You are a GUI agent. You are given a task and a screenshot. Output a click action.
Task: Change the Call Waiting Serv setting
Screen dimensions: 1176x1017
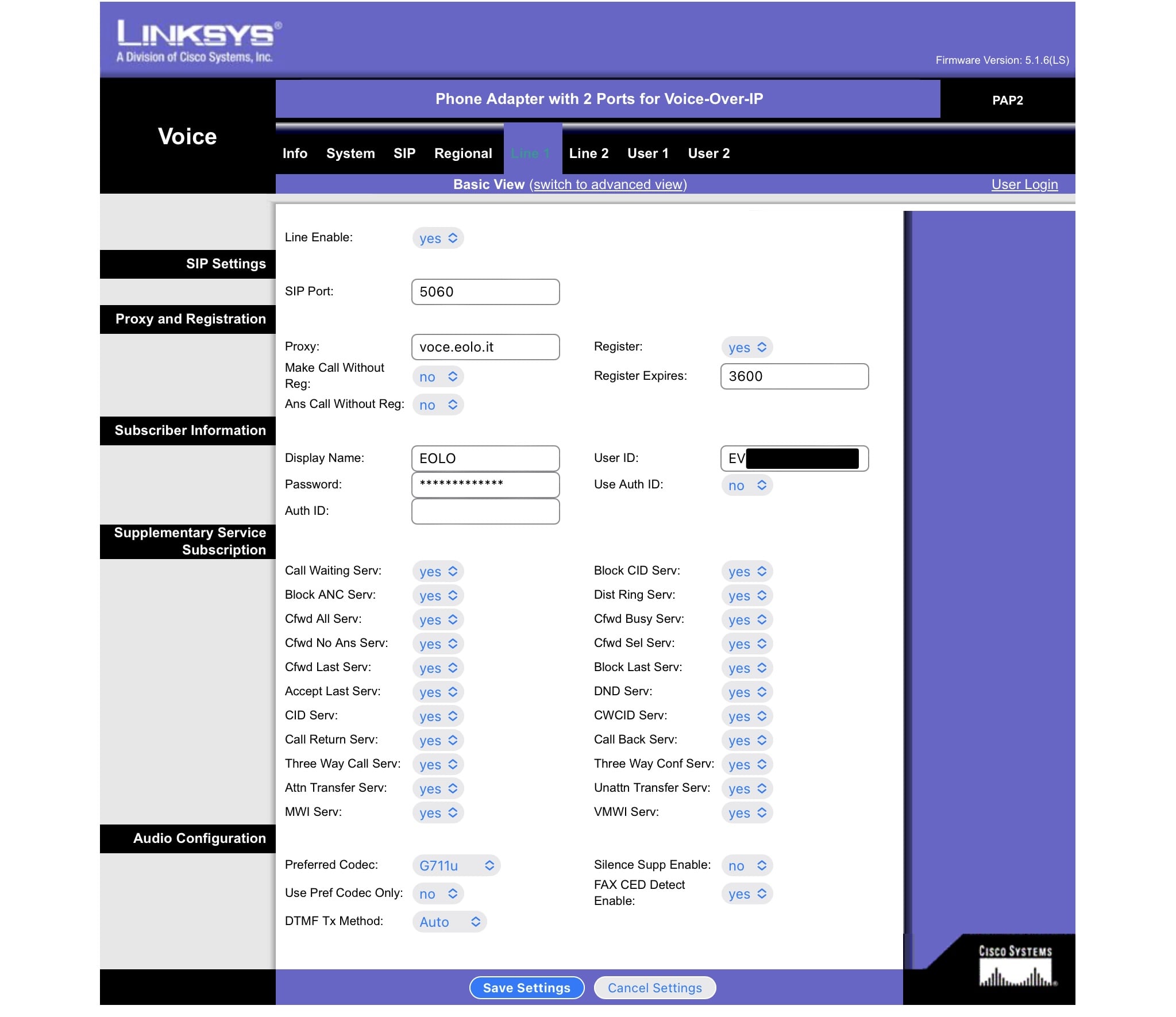tap(438, 571)
